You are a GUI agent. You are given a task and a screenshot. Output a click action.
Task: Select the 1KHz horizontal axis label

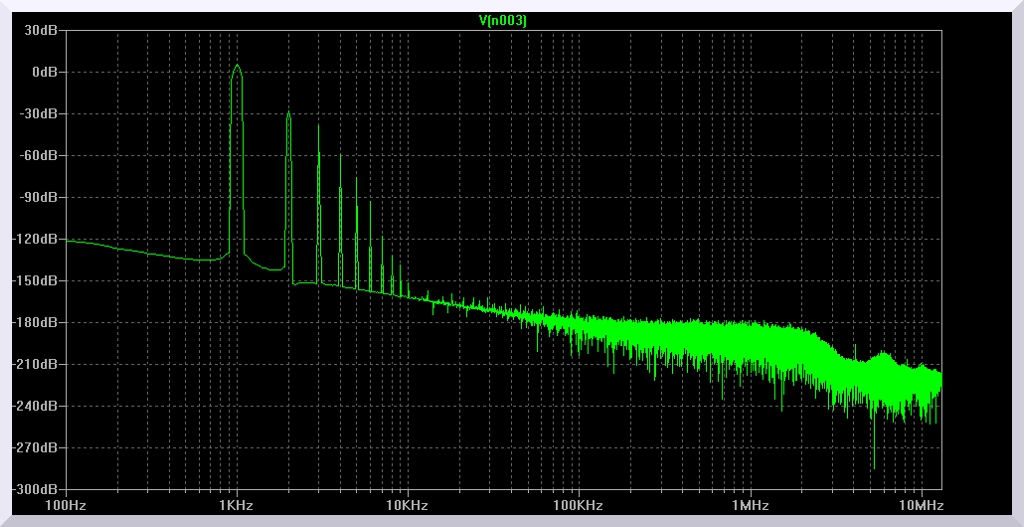236,506
